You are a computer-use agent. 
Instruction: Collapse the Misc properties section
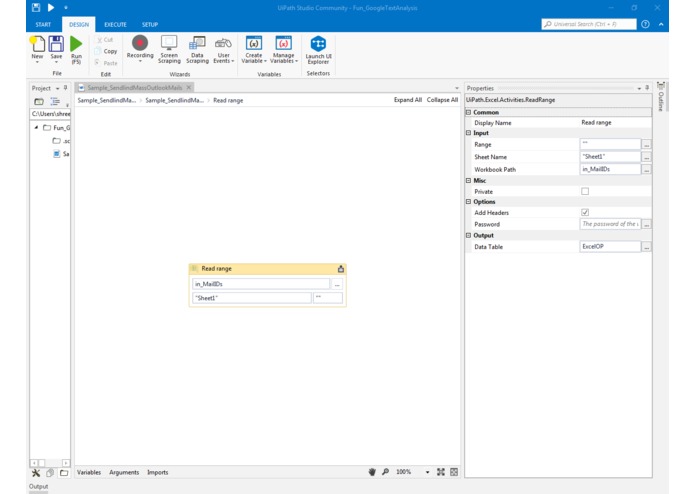[469, 181]
